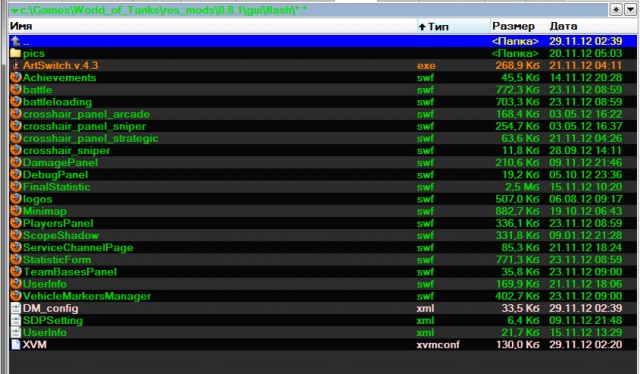Viewport: 640px width, 374px height.
Task: Click the FinalStatistic swf file icon
Action: coord(16,187)
